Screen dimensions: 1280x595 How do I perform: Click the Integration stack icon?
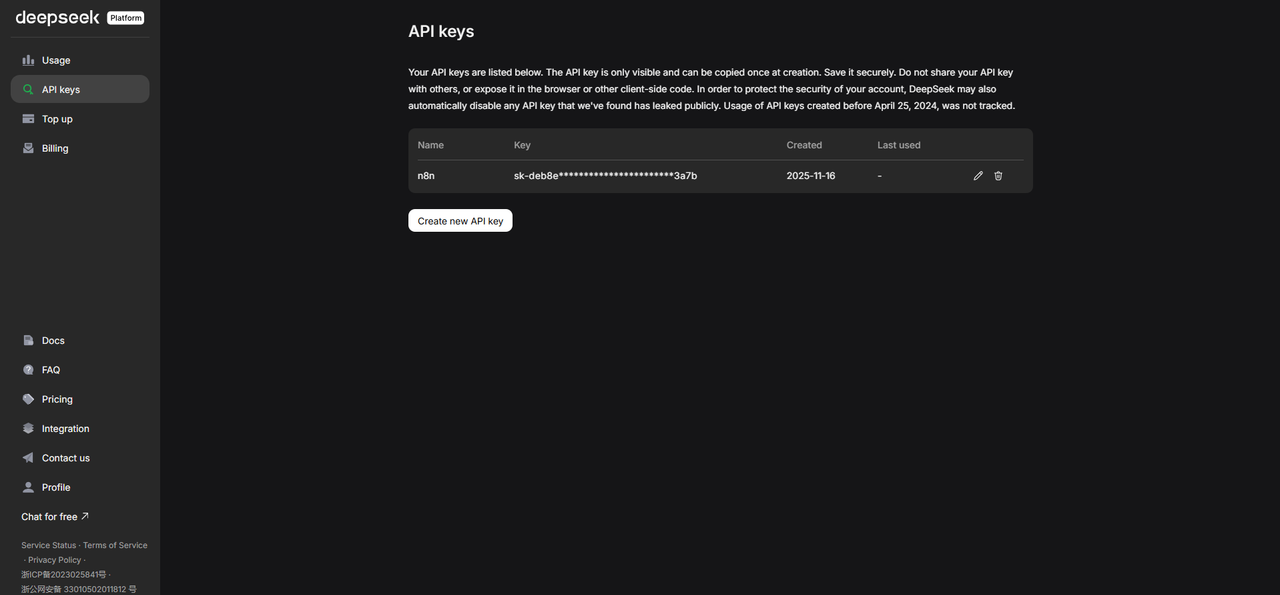(x=28, y=428)
